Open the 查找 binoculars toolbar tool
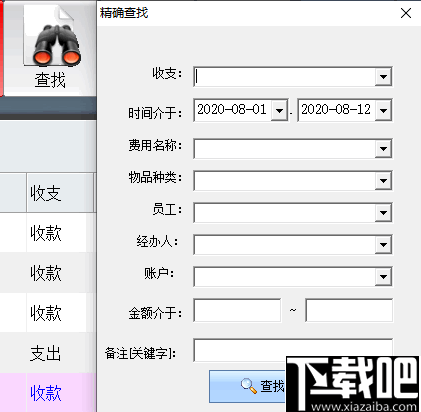The width and height of the screenshot is (421, 412). pyautogui.click(x=50, y=48)
